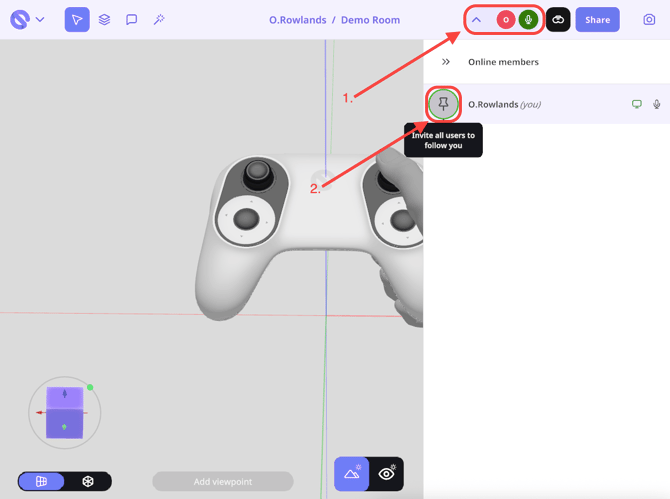
Task: Click the pin icon to invite followers
Action: click(x=444, y=104)
